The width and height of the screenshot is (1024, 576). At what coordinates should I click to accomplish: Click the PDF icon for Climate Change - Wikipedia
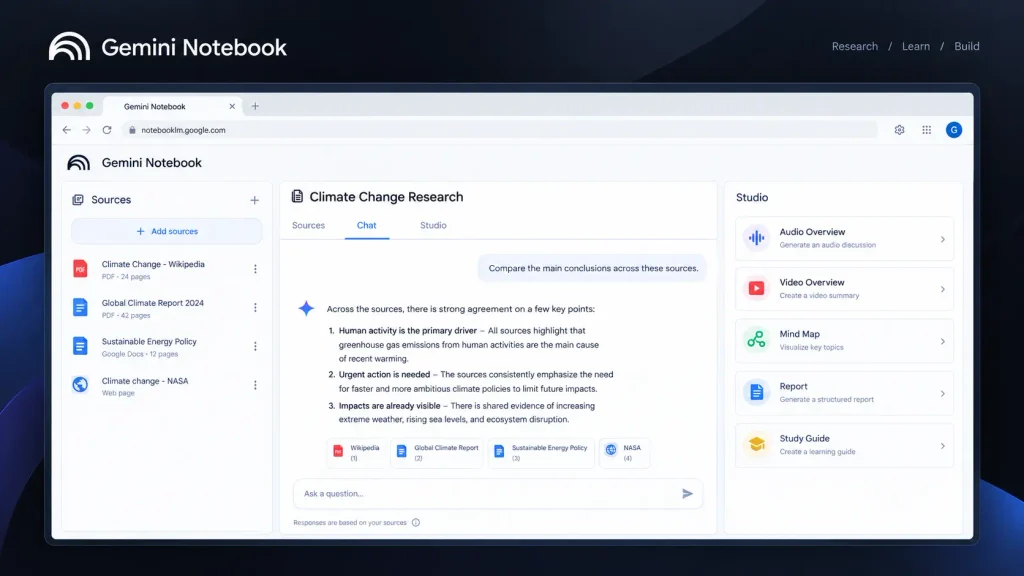pyautogui.click(x=80, y=268)
